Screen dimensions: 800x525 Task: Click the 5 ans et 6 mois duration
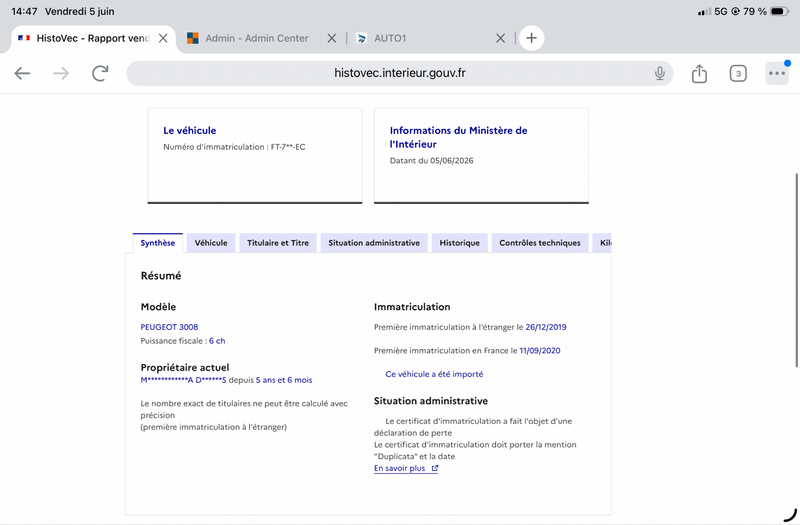coord(284,380)
